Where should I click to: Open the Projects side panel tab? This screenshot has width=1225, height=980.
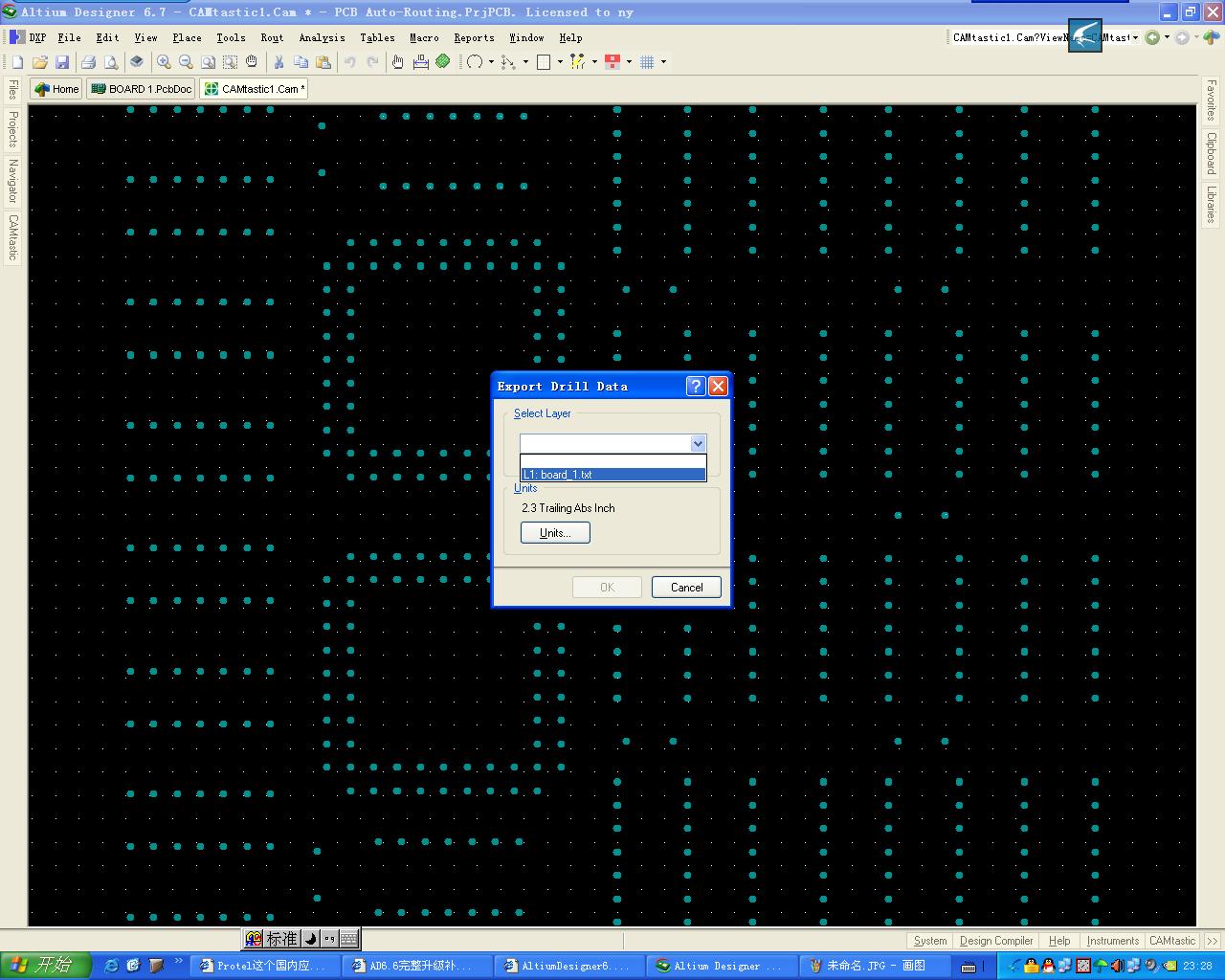pos(12,128)
